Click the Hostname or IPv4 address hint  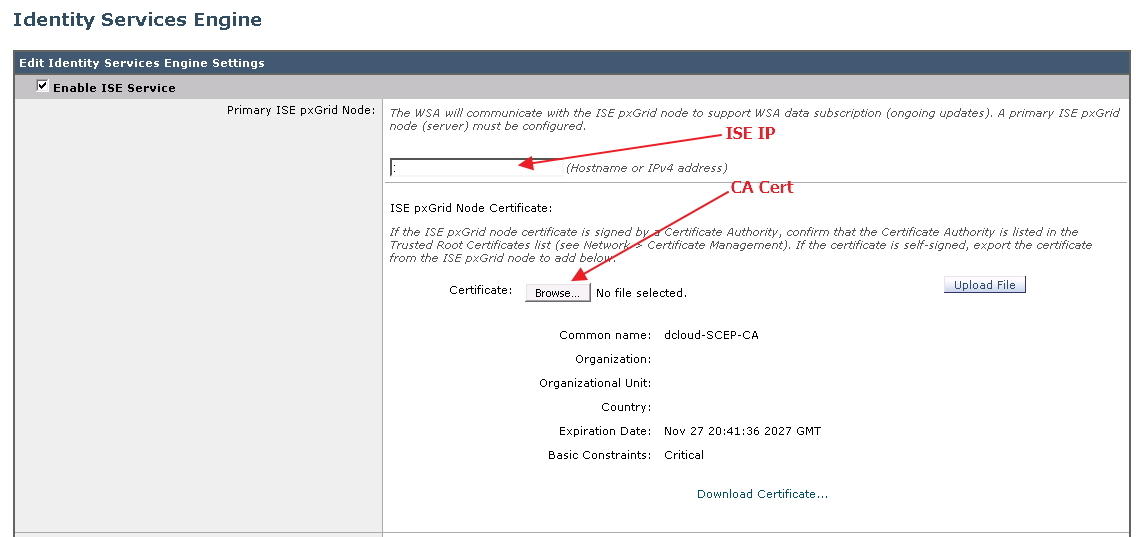point(646,168)
